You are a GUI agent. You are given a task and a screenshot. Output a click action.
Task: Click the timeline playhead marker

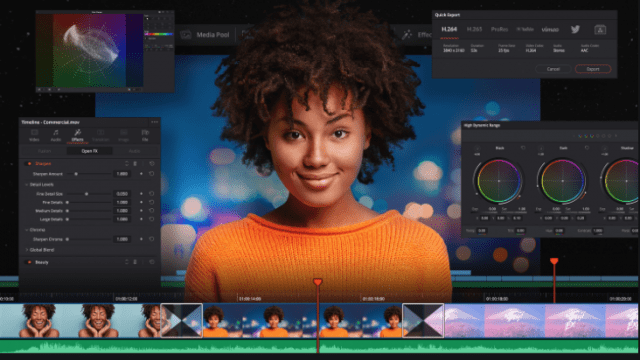pyautogui.click(x=318, y=282)
